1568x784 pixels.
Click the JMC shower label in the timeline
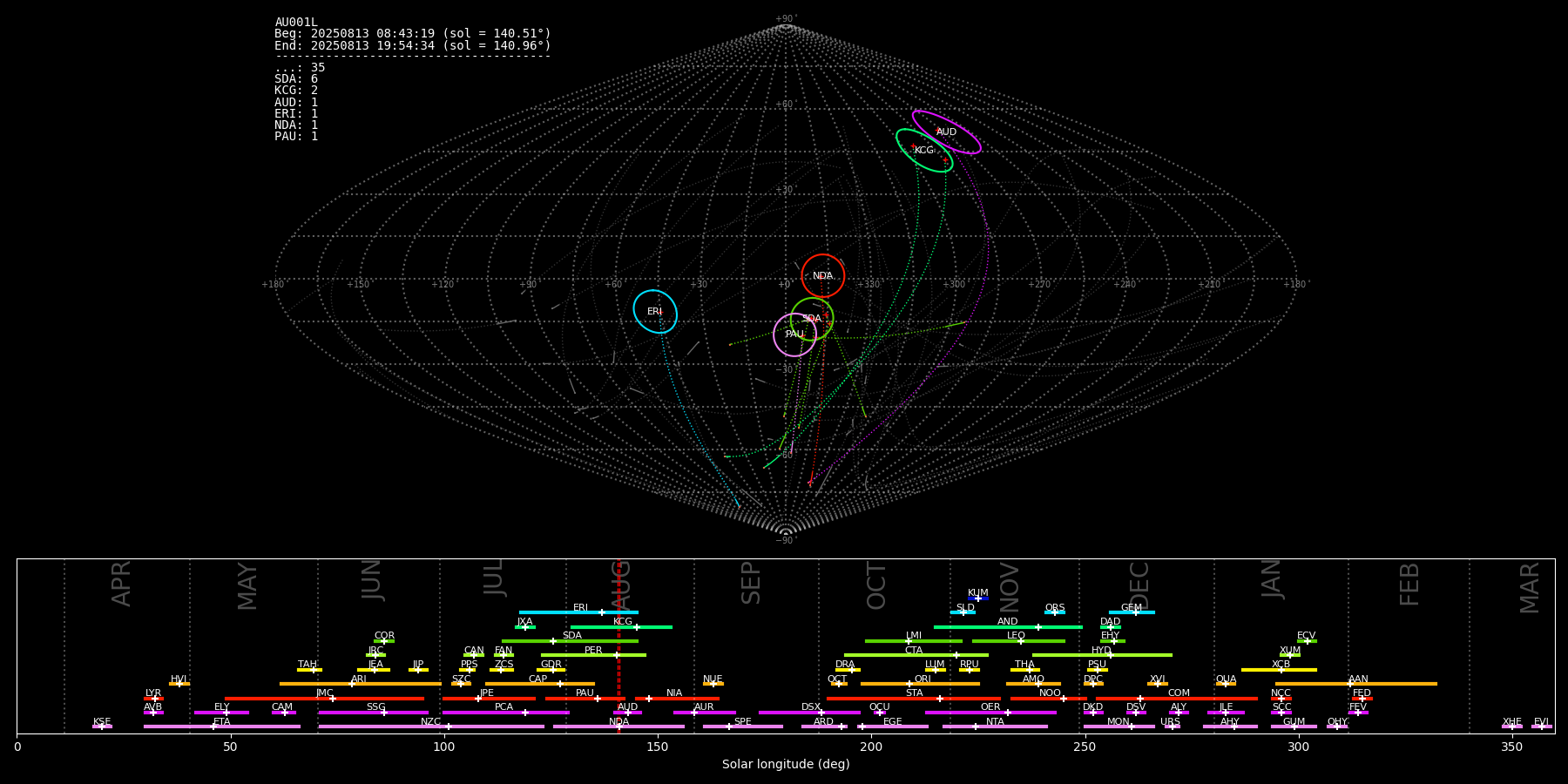324,693
